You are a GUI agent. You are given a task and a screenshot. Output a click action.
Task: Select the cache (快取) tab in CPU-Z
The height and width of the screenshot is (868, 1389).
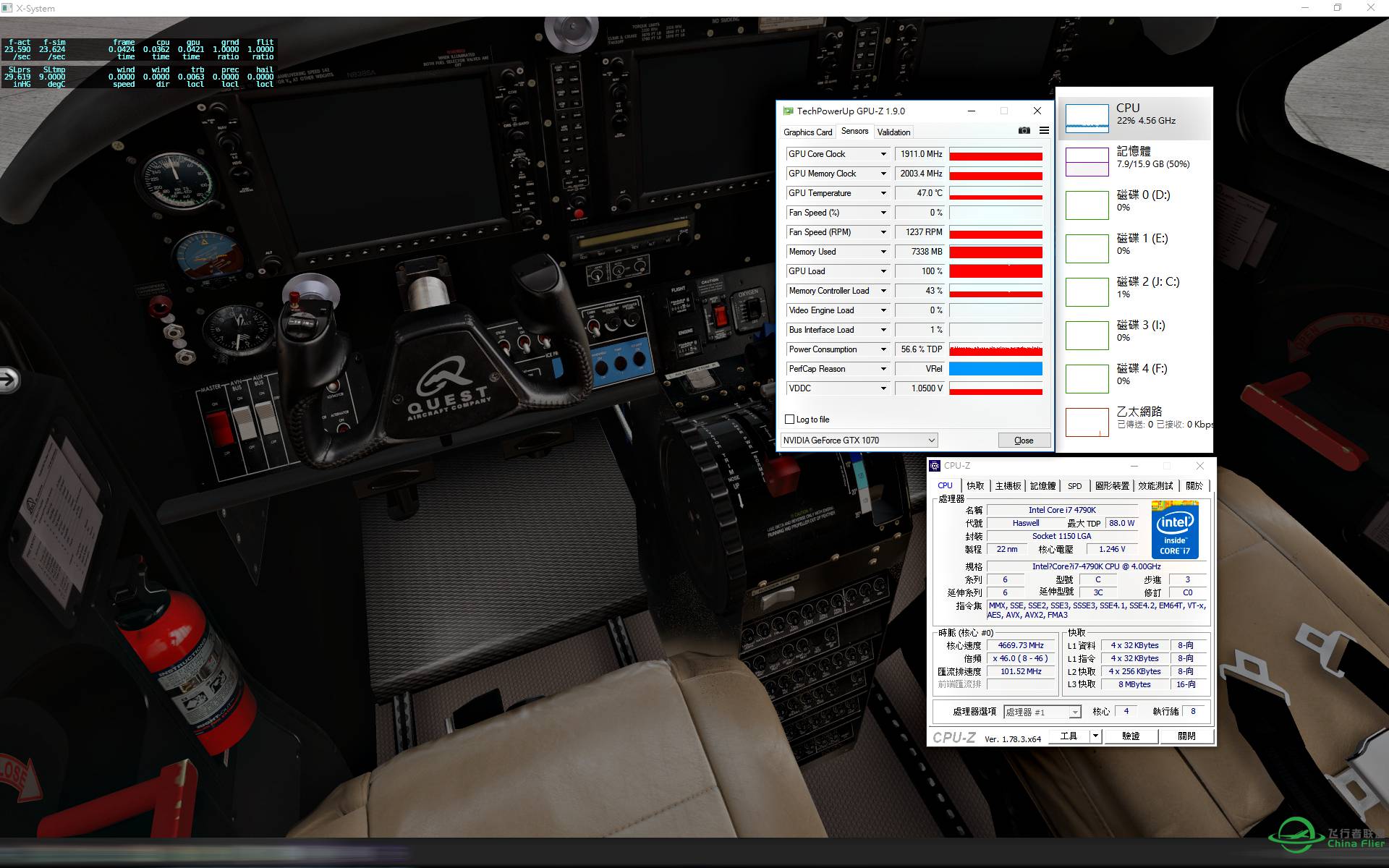pyautogui.click(x=975, y=486)
